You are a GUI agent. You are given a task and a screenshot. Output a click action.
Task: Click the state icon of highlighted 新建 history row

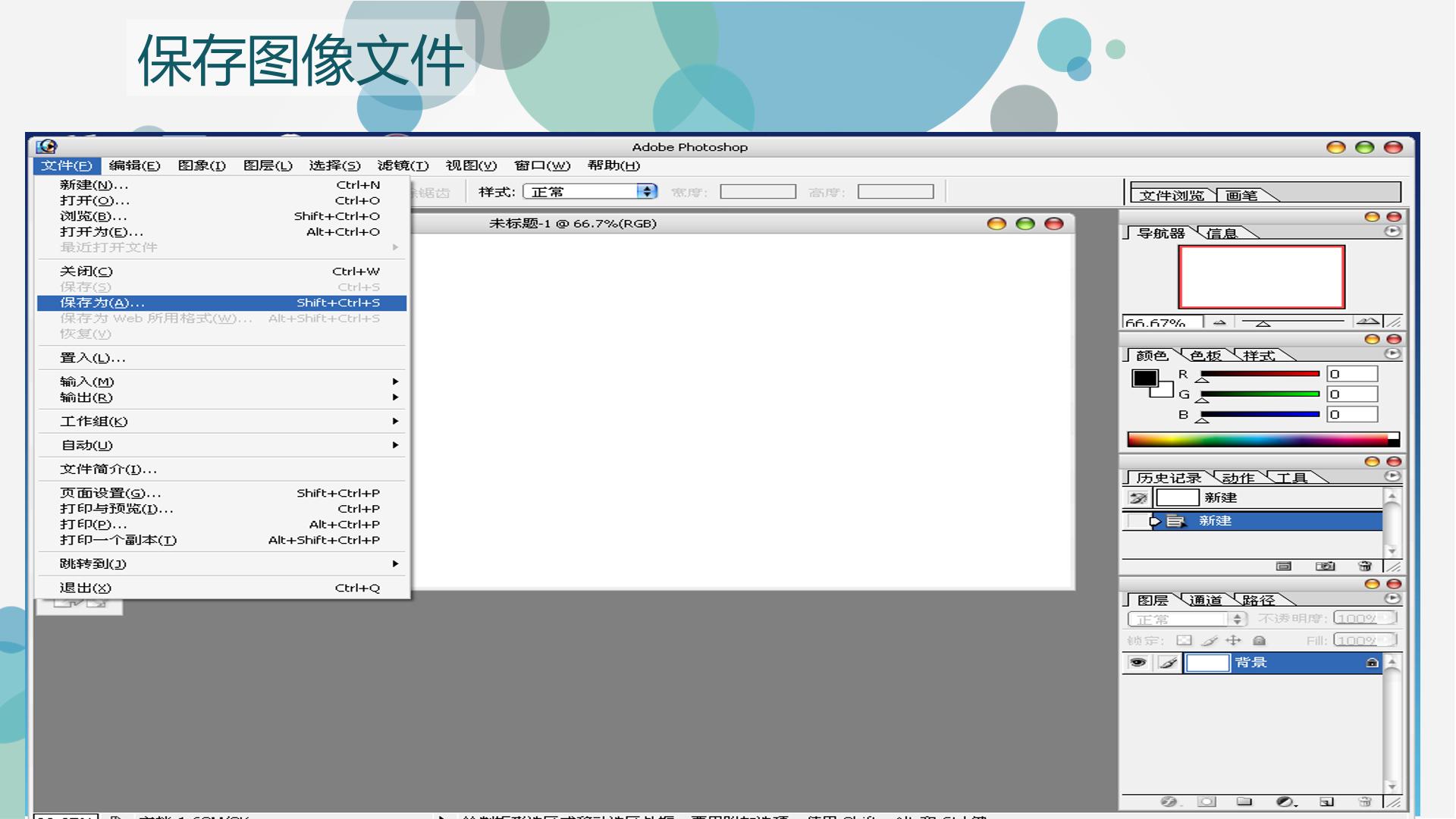1175,521
